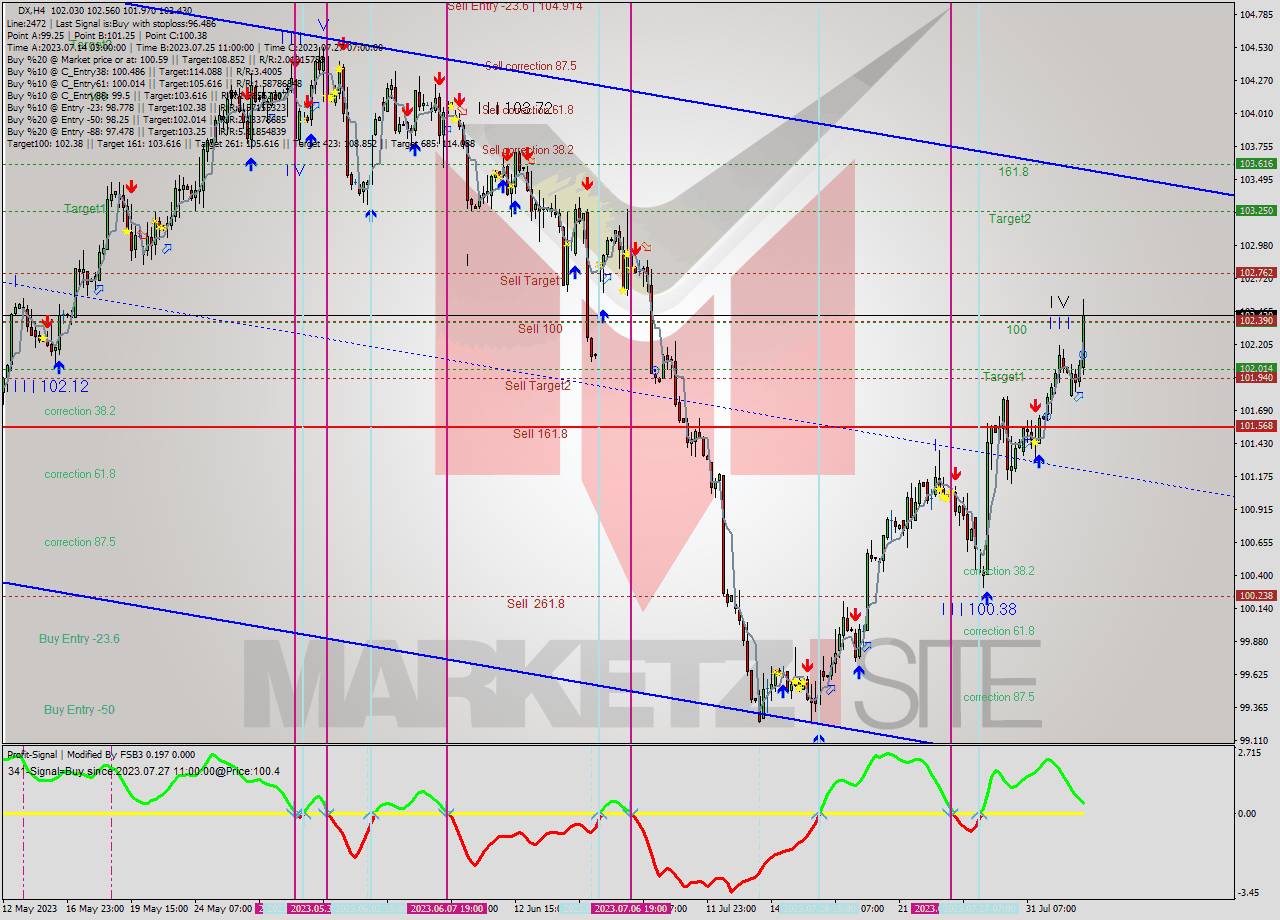Click the '31 Jul 07:00' time axis label
The width and height of the screenshot is (1280, 920).
1050,909
